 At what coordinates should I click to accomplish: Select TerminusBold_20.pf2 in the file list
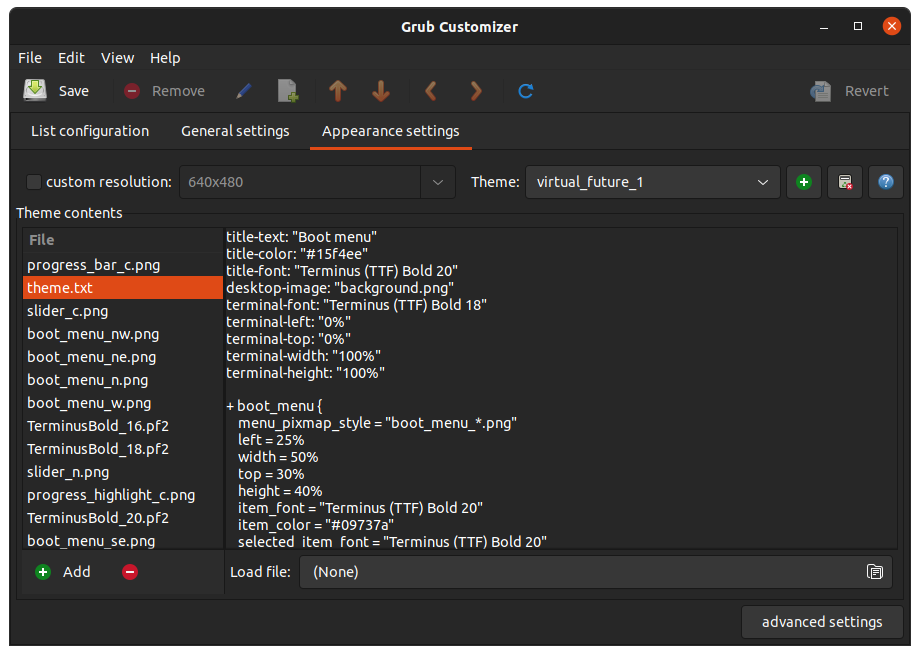[123, 518]
